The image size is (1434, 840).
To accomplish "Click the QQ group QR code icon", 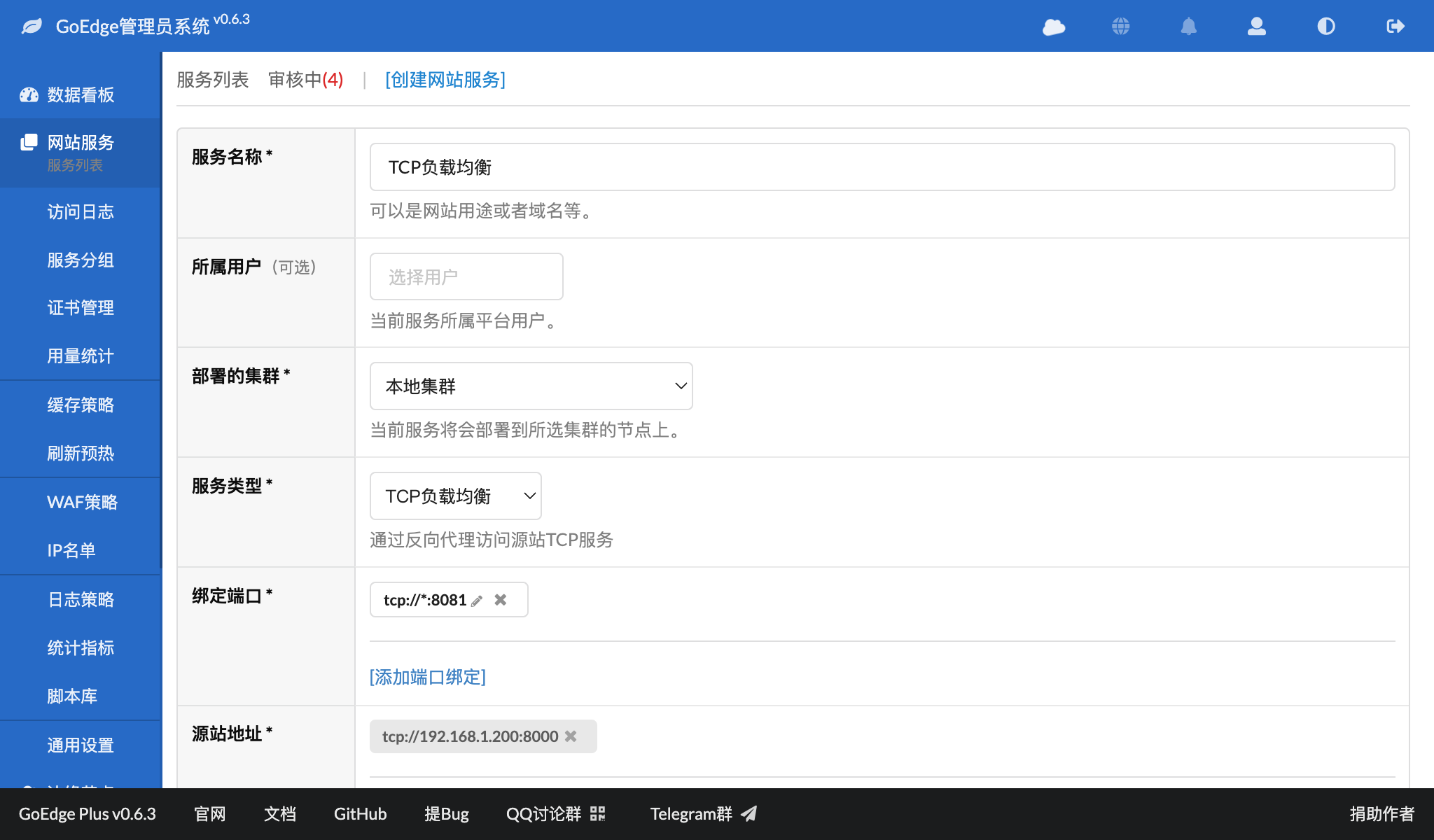I will pyautogui.click(x=597, y=813).
